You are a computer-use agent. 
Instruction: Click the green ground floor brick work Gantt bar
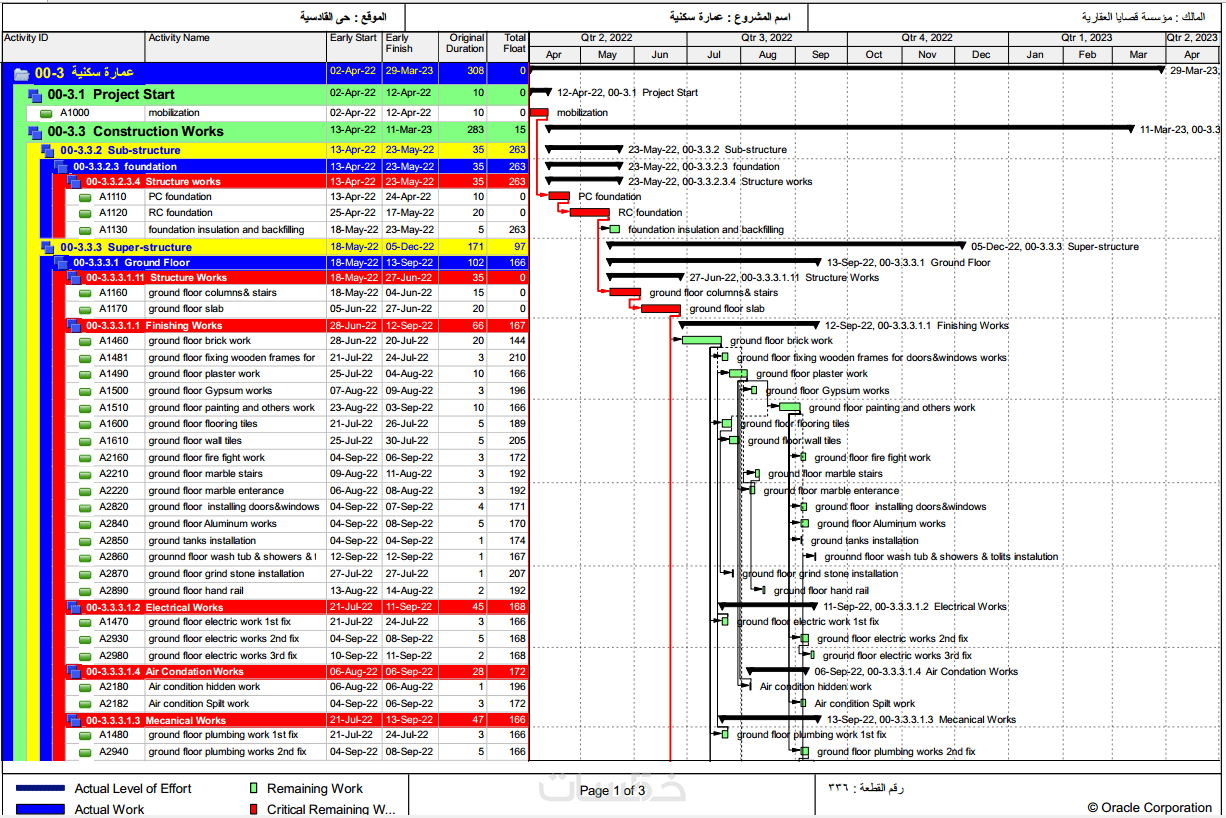click(701, 341)
